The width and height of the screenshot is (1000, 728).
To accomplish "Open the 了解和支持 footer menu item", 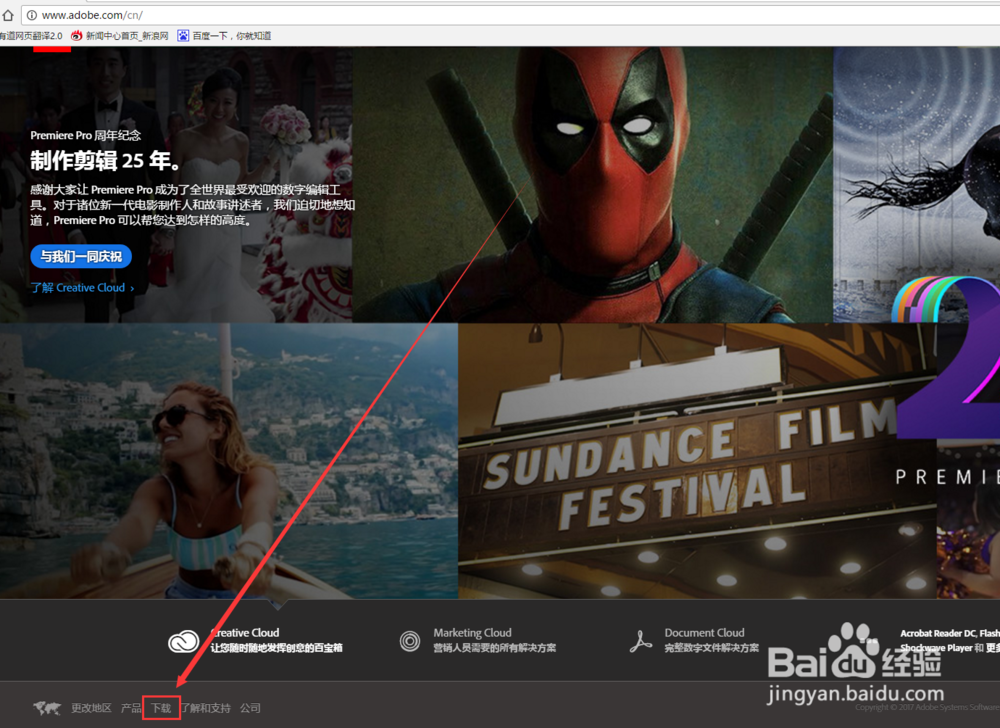I will tap(205, 708).
